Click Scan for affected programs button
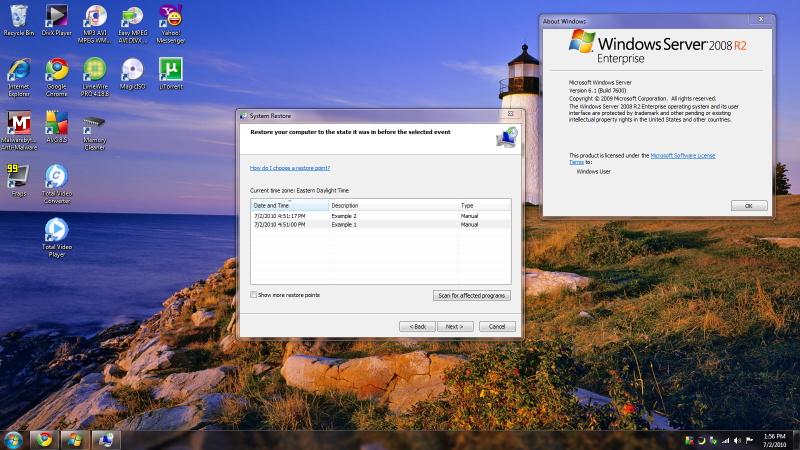Image resolution: width=800 pixels, height=450 pixels. pyautogui.click(x=471, y=295)
